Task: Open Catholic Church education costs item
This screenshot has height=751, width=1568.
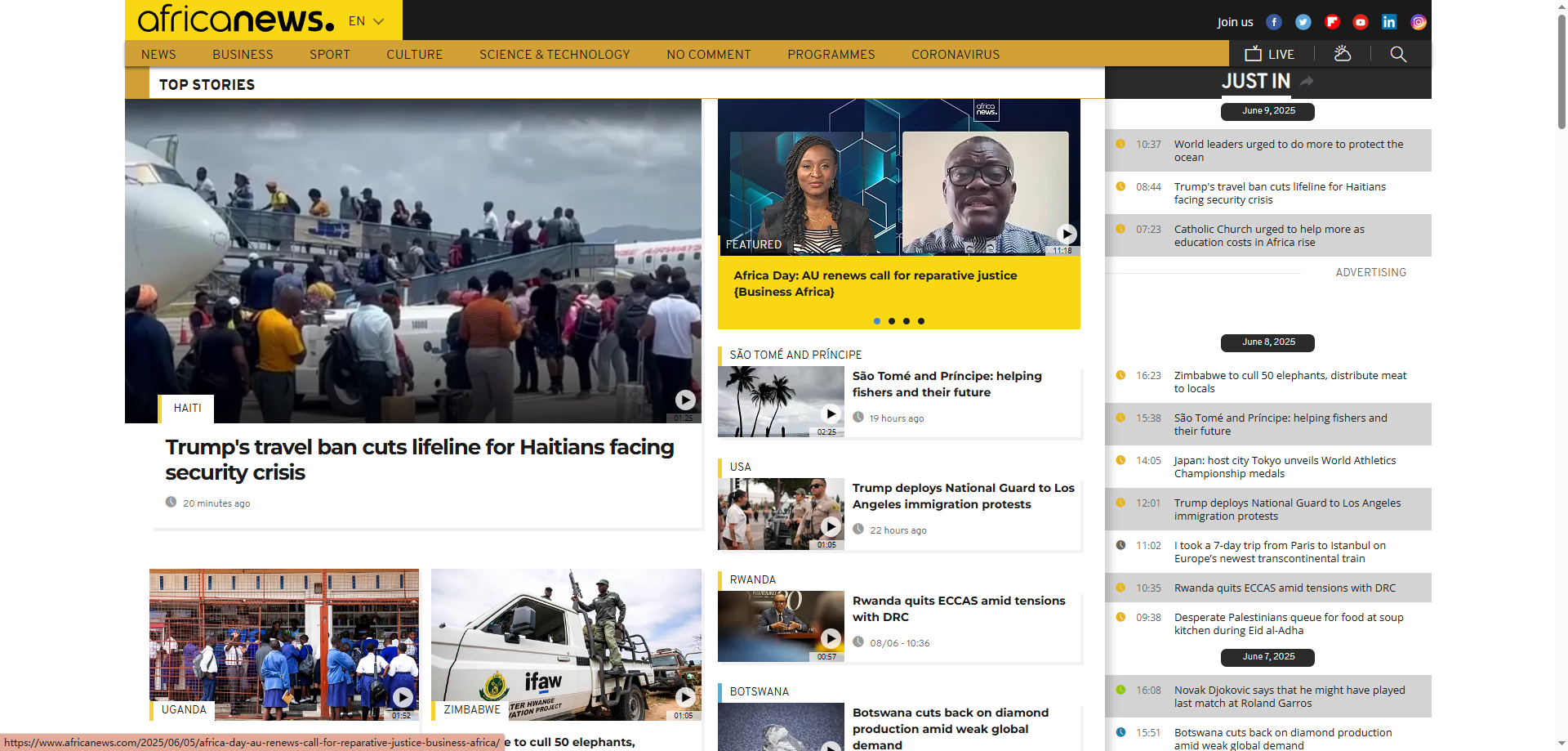Action: tap(1268, 235)
